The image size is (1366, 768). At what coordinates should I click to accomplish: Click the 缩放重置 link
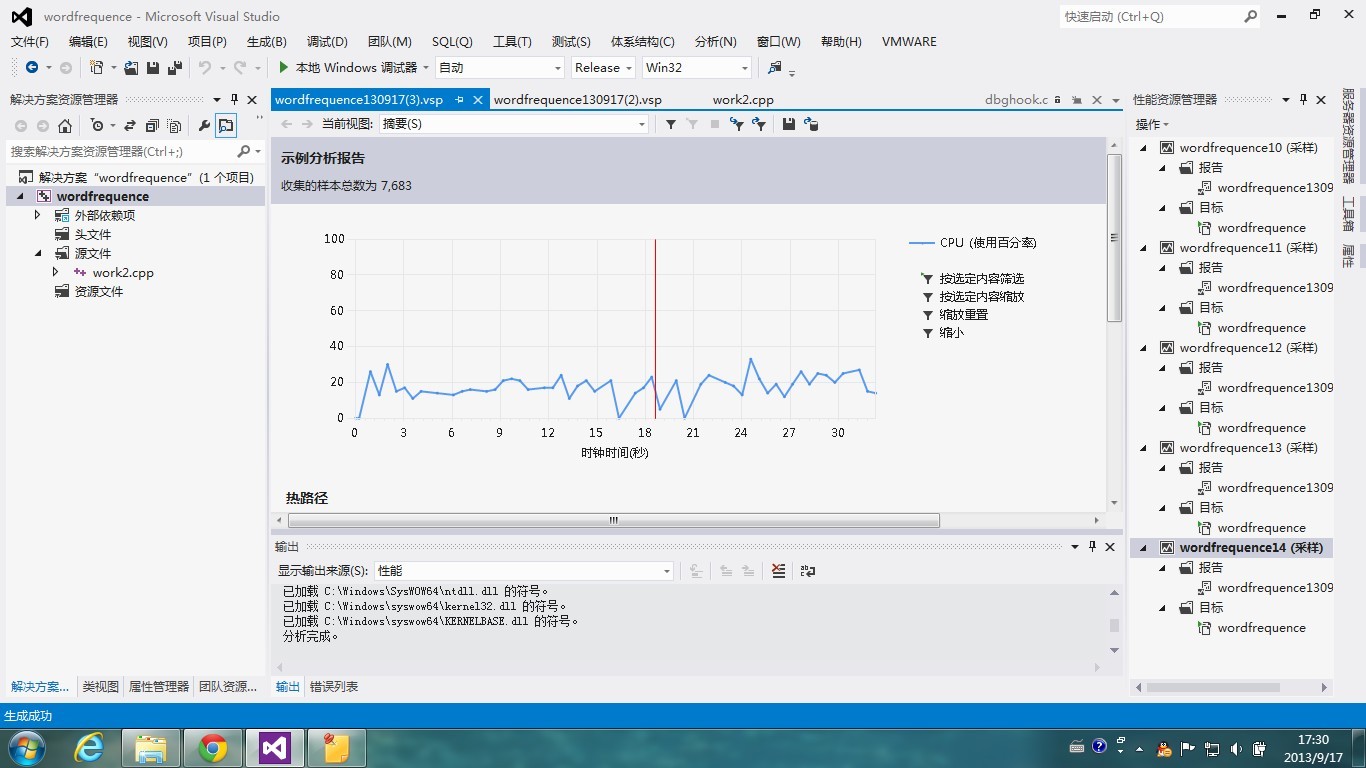click(x=964, y=315)
